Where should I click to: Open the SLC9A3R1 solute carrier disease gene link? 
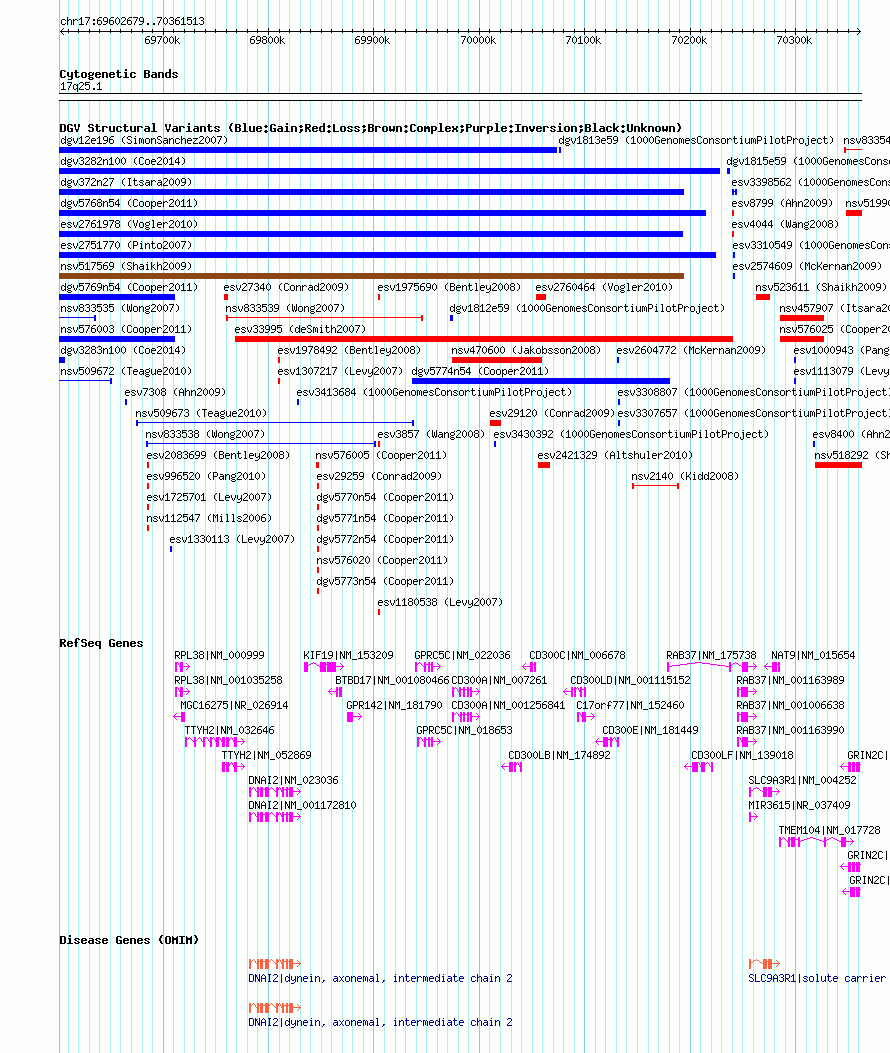point(817,978)
